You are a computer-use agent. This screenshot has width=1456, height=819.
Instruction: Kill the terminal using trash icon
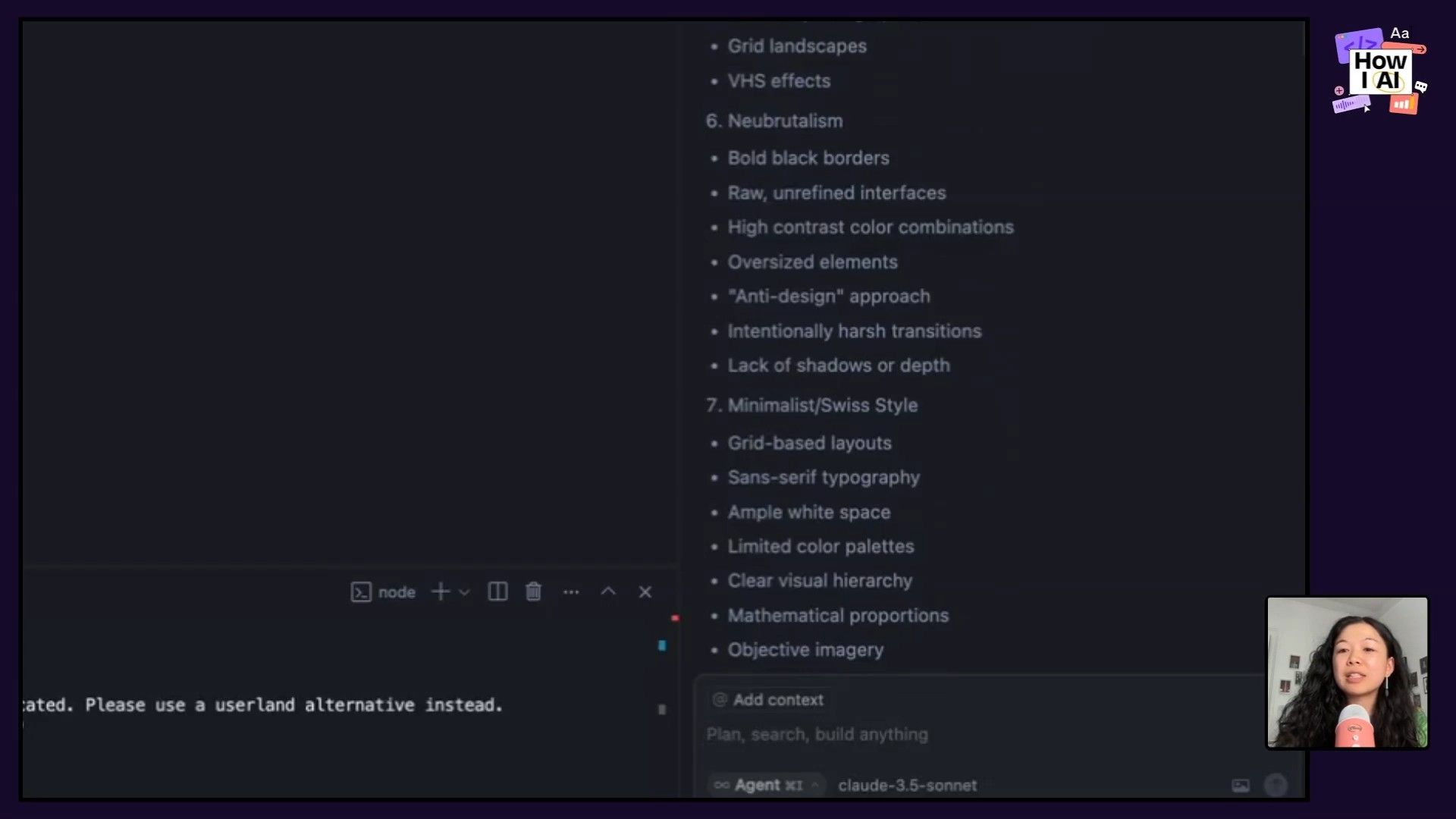coord(534,591)
